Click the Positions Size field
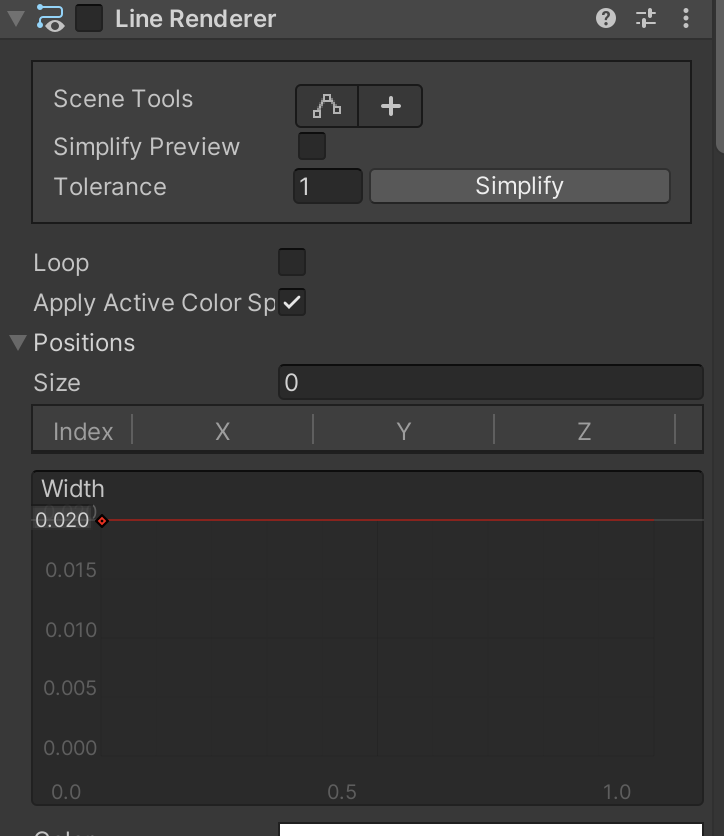The height and width of the screenshot is (836, 724). click(490, 383)
